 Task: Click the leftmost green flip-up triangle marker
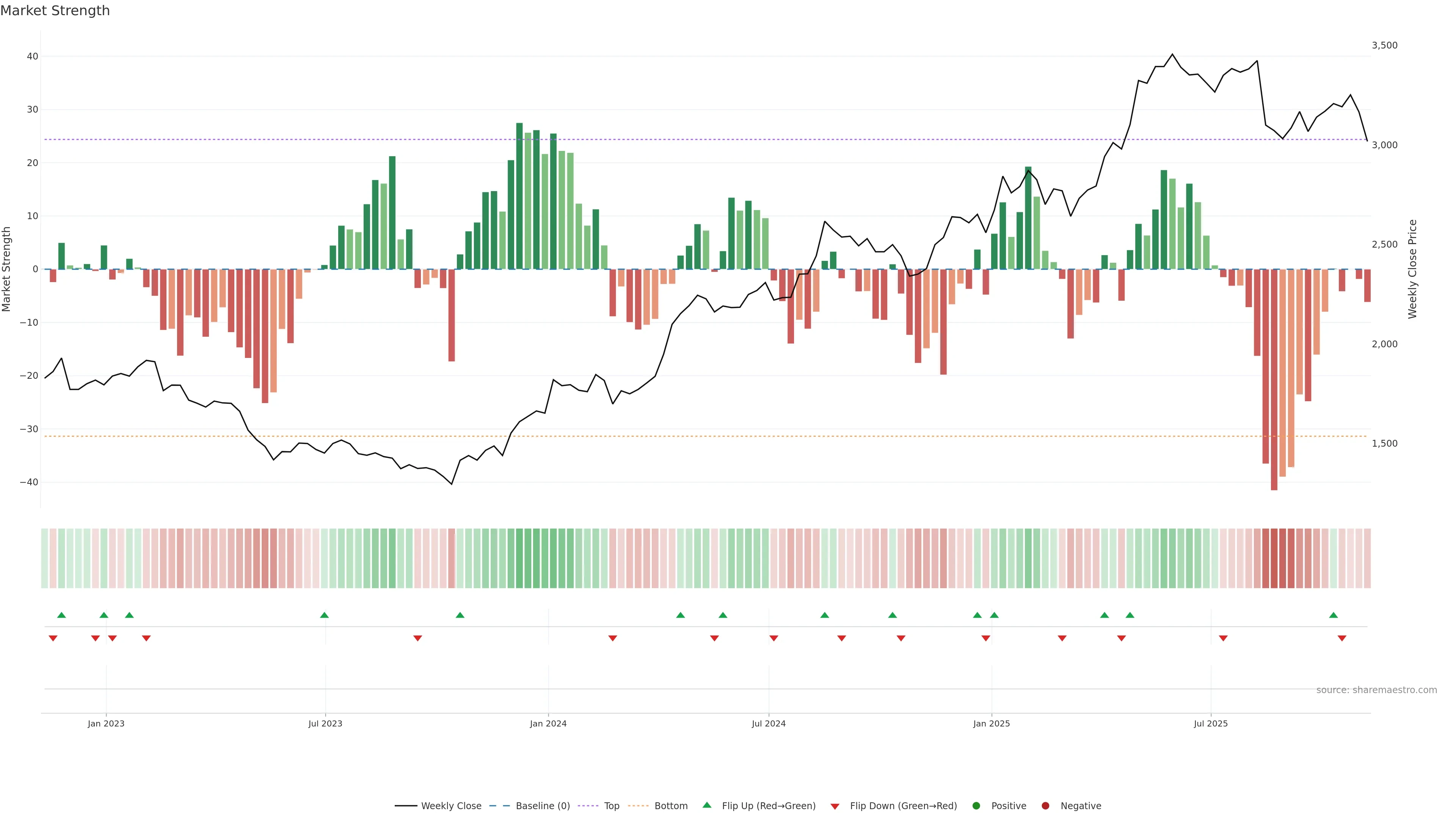pyautogui.click(x=61, y=615)
